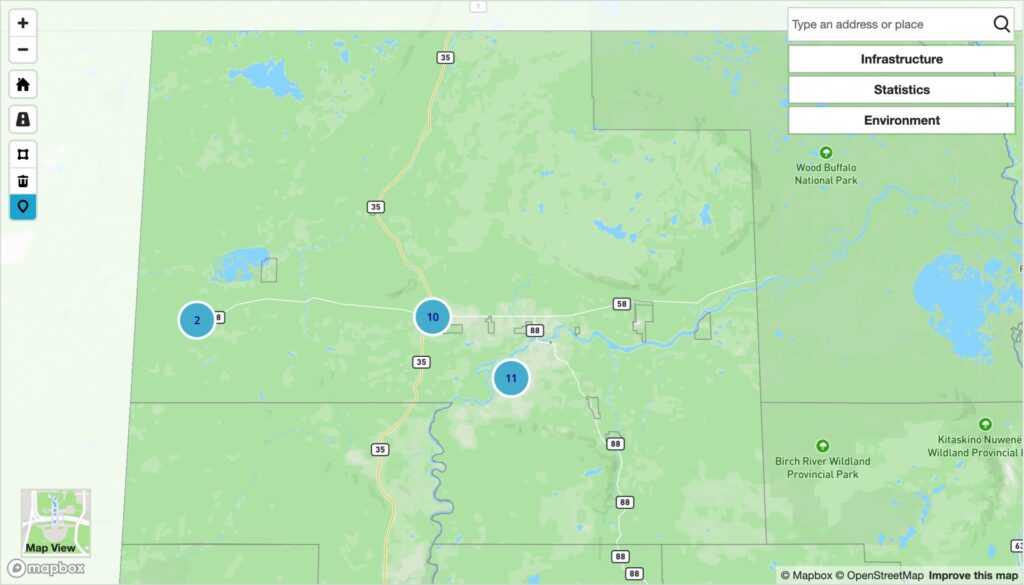Open the © Mapbox attribution link
1024x585 pixels.
(806, 575)
